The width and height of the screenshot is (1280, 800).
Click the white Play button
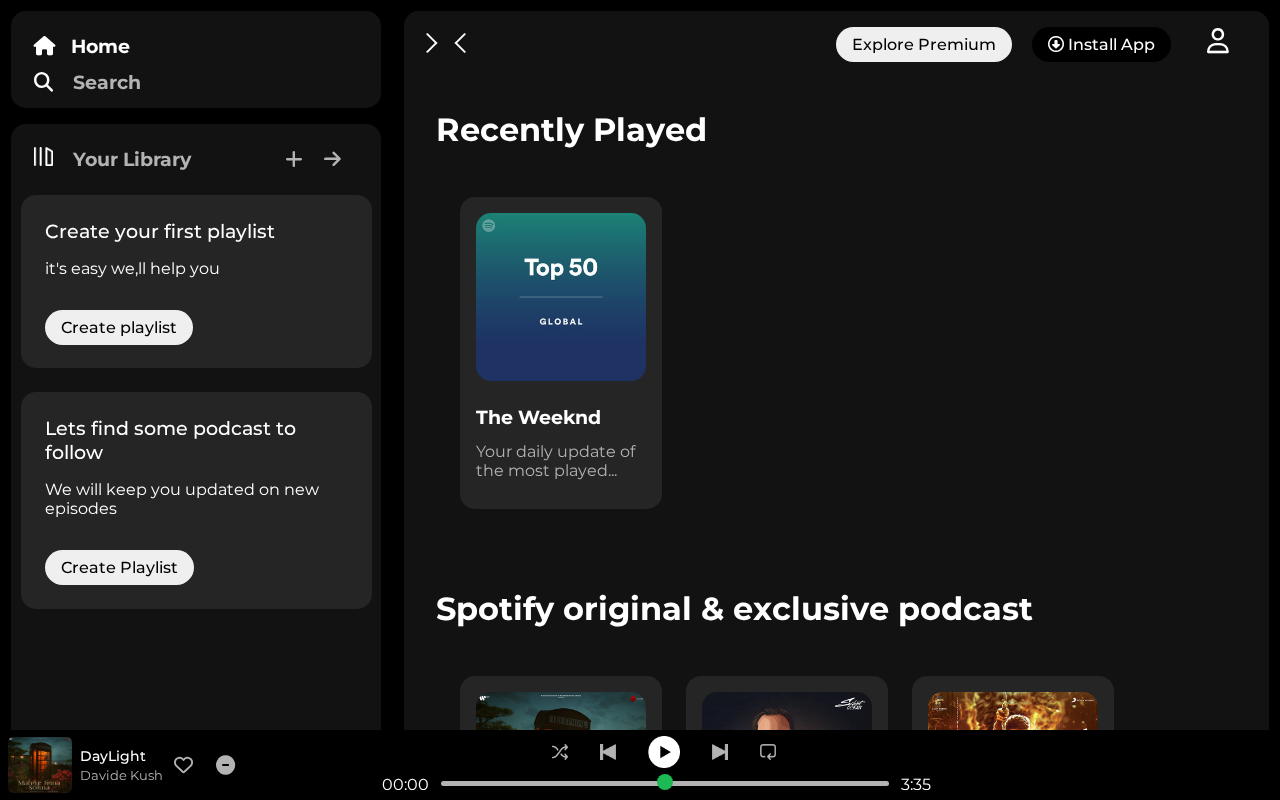click(x=664, y=752)
